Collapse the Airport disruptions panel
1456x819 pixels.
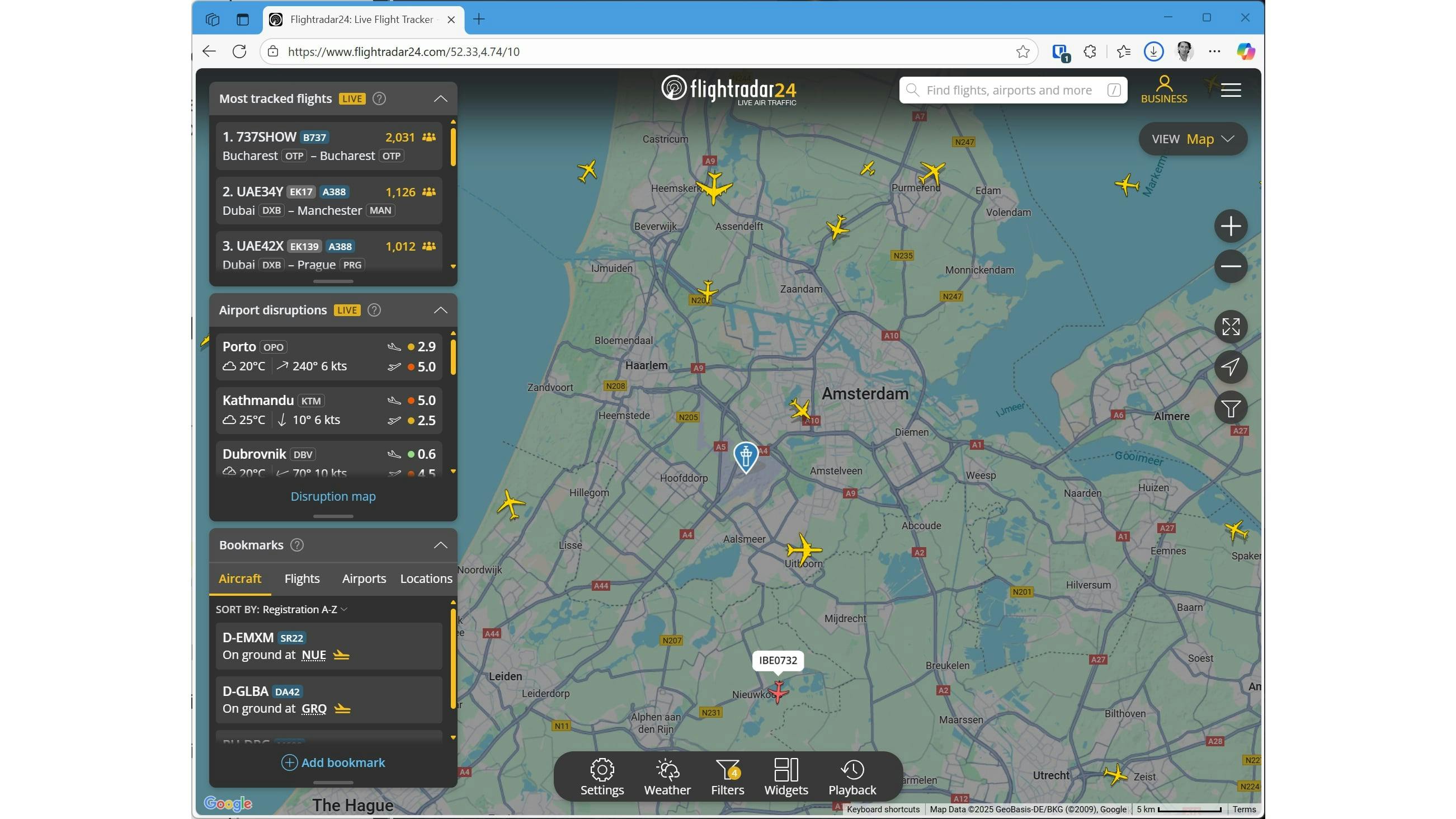click(440, 310)
